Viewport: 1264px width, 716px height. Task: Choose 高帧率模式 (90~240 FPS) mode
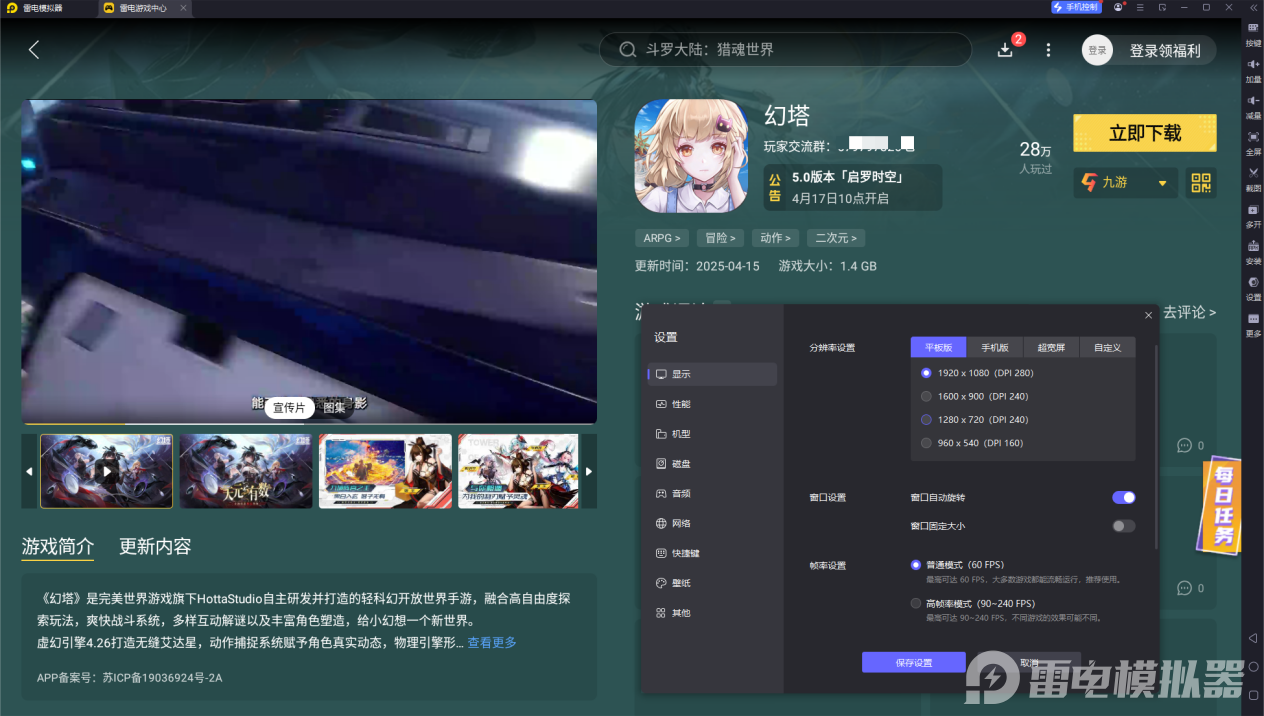click(x=915, y=603)
